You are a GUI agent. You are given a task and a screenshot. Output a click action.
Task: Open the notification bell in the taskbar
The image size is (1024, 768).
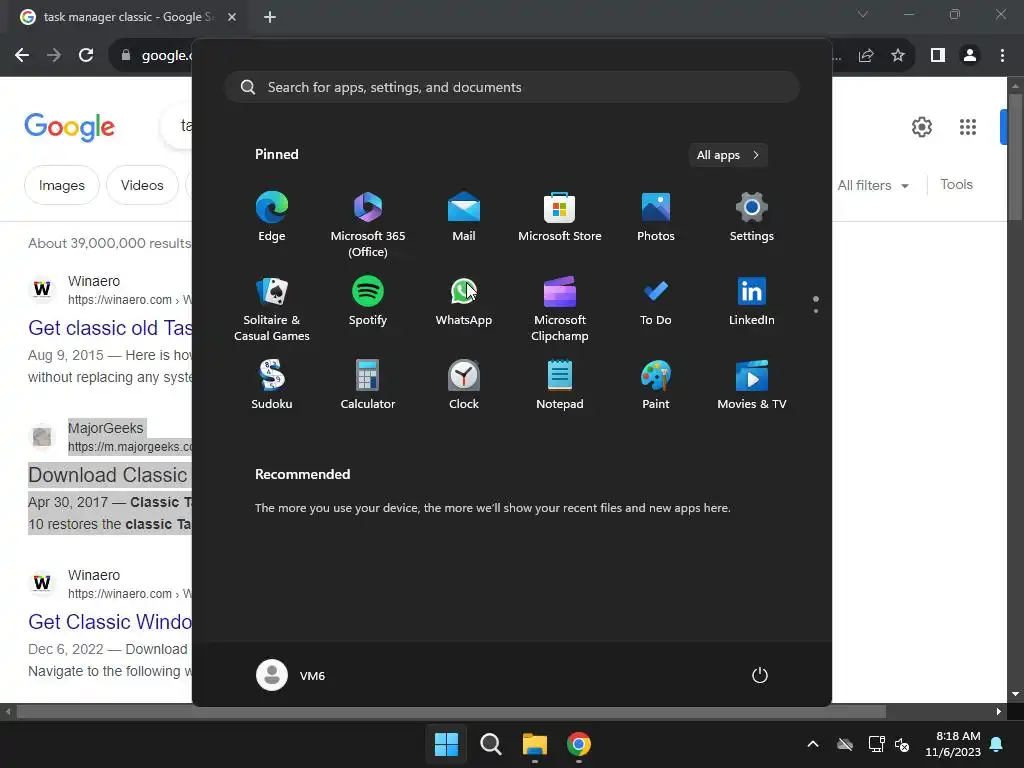(x=997, y=744)
